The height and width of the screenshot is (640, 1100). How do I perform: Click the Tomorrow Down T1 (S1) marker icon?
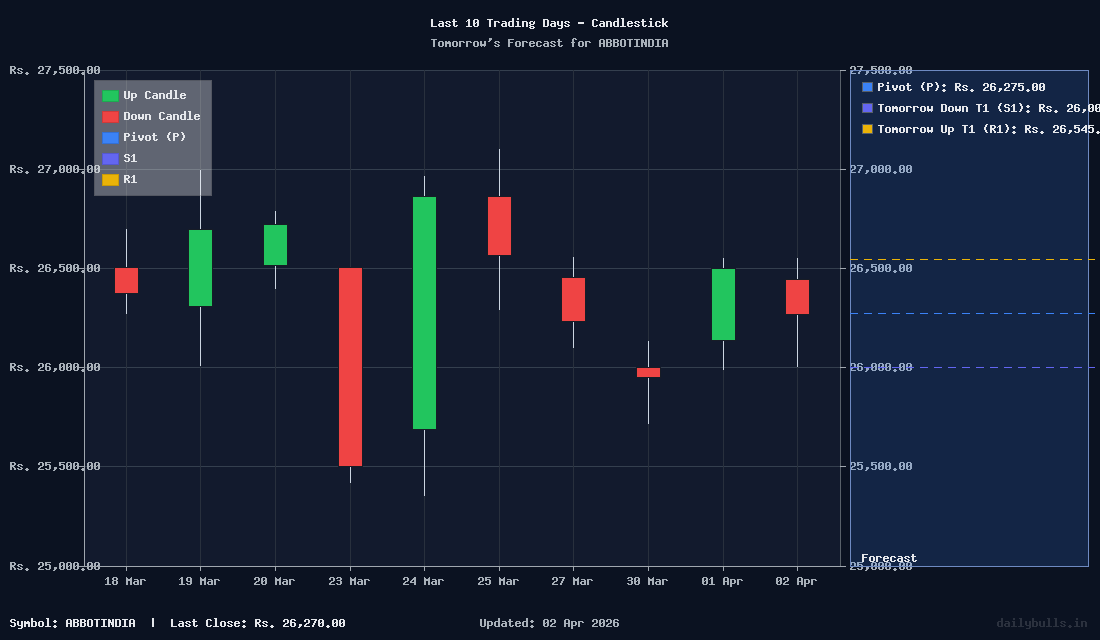click(866, 108)
